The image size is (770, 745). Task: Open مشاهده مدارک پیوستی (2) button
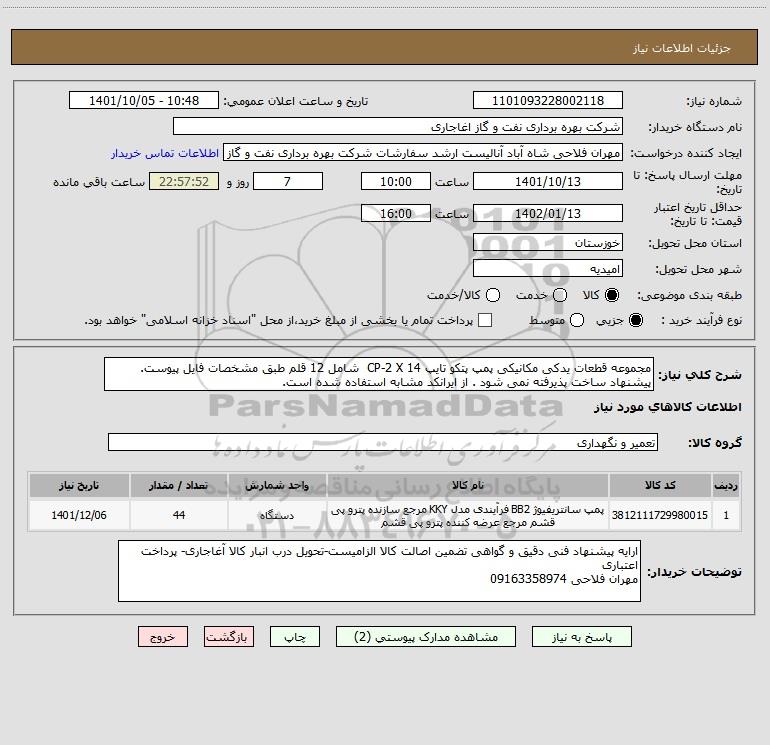point(426,637)
